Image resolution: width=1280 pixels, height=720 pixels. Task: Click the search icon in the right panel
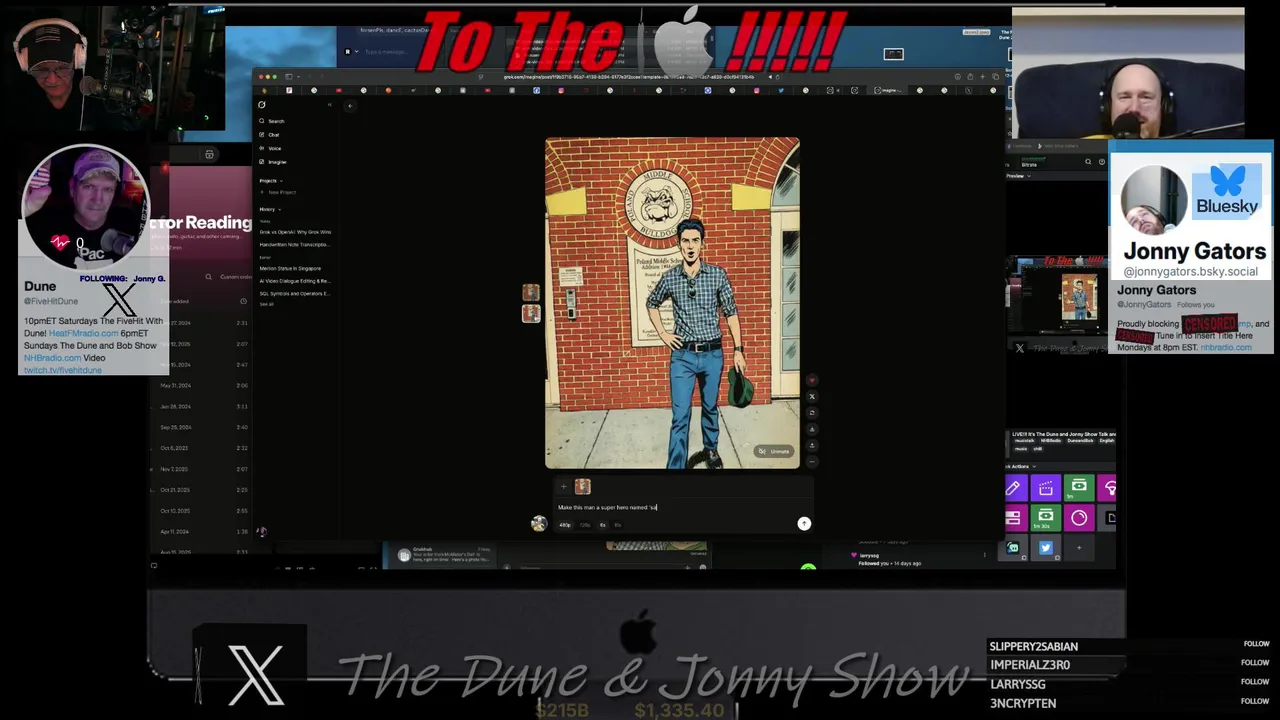pyautogui.click(x=1088, y=162)
